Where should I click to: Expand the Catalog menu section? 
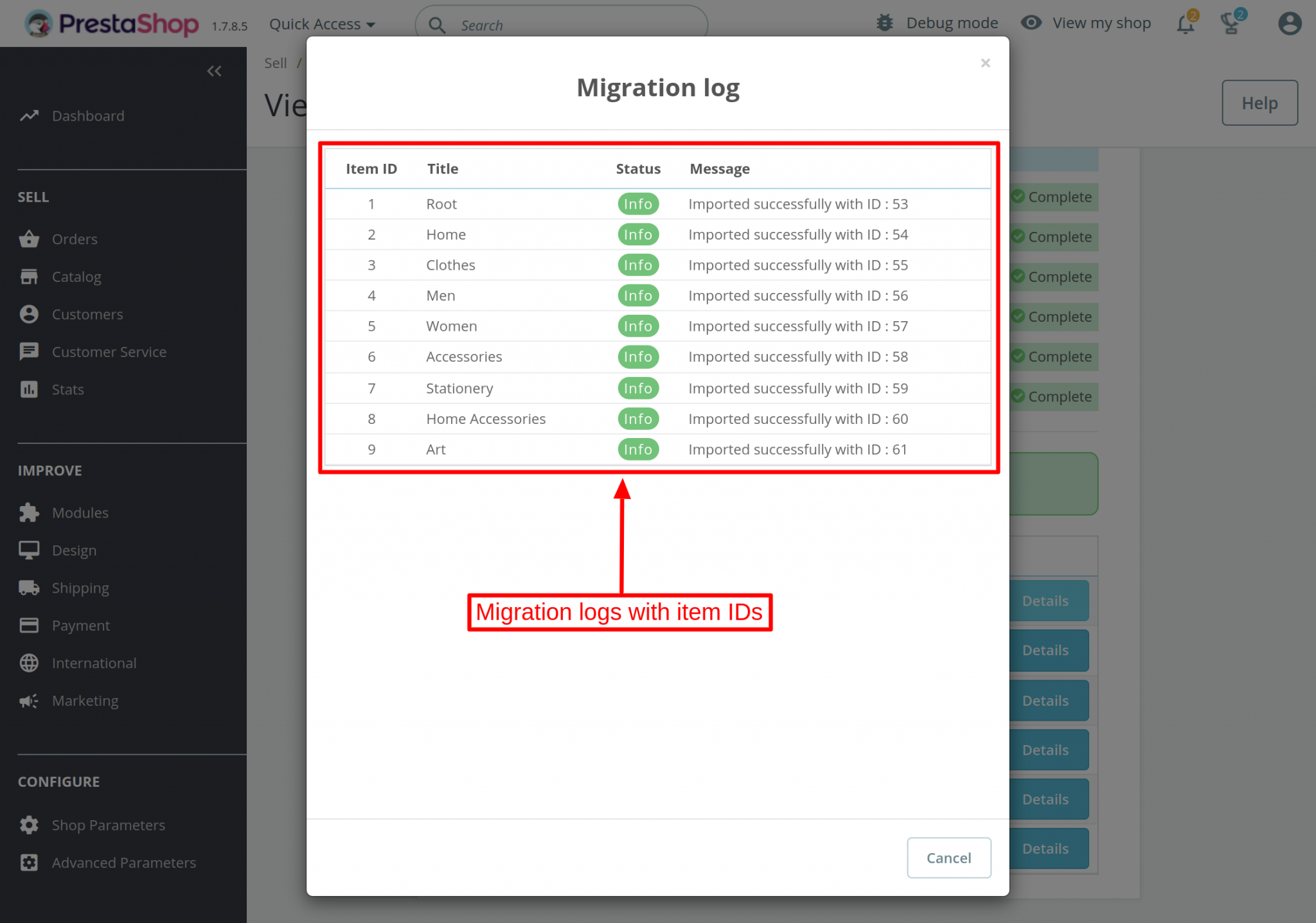click(76, 277)
